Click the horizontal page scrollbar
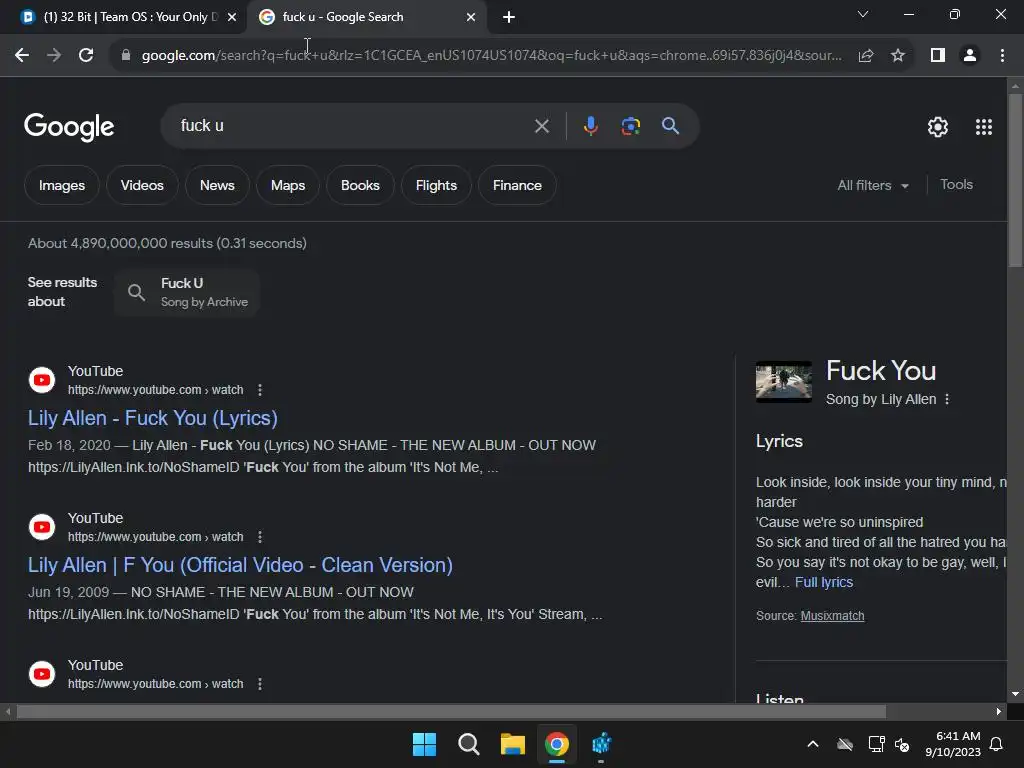Screen dimensions: 1024x768 451,711
